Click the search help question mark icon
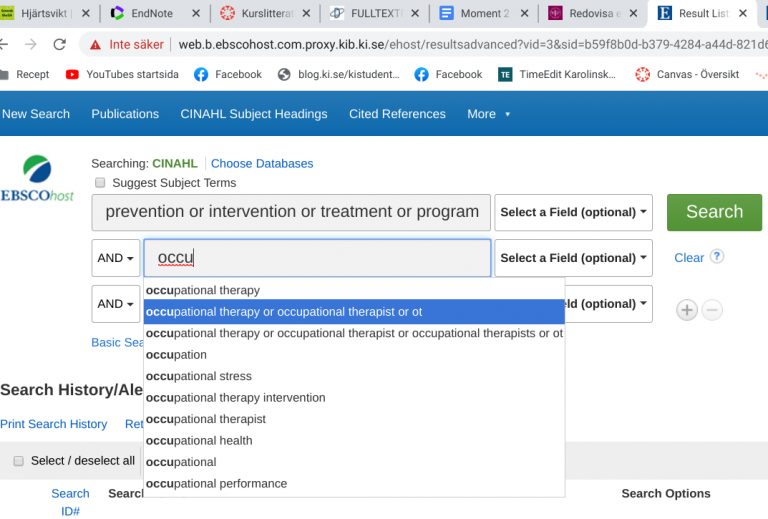 click(x=716, y=257)
